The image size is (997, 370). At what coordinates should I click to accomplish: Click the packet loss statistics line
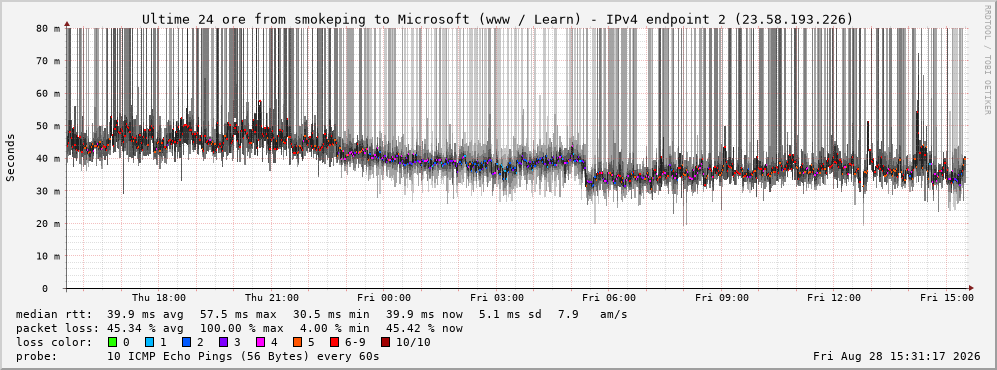tap(239, 328)
